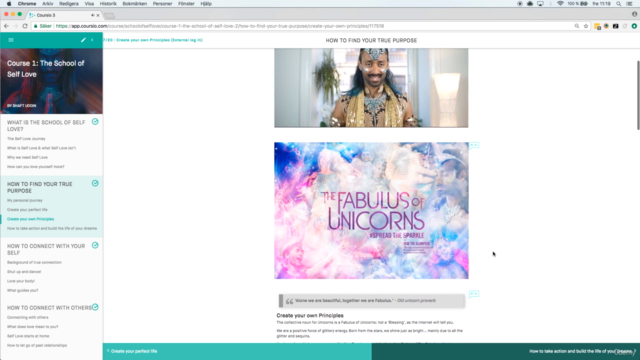Open Notification Center icon in the menu bar
This screenshot has height=360, width=640.
click(630, 4)
